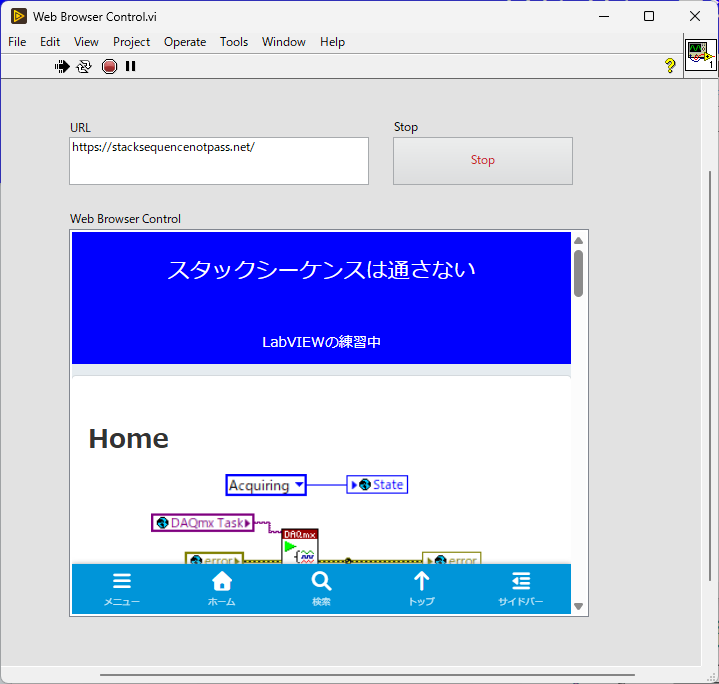Click the Home heading text
Viewport: 719px width, 684px height.
(x=128, y=439)
